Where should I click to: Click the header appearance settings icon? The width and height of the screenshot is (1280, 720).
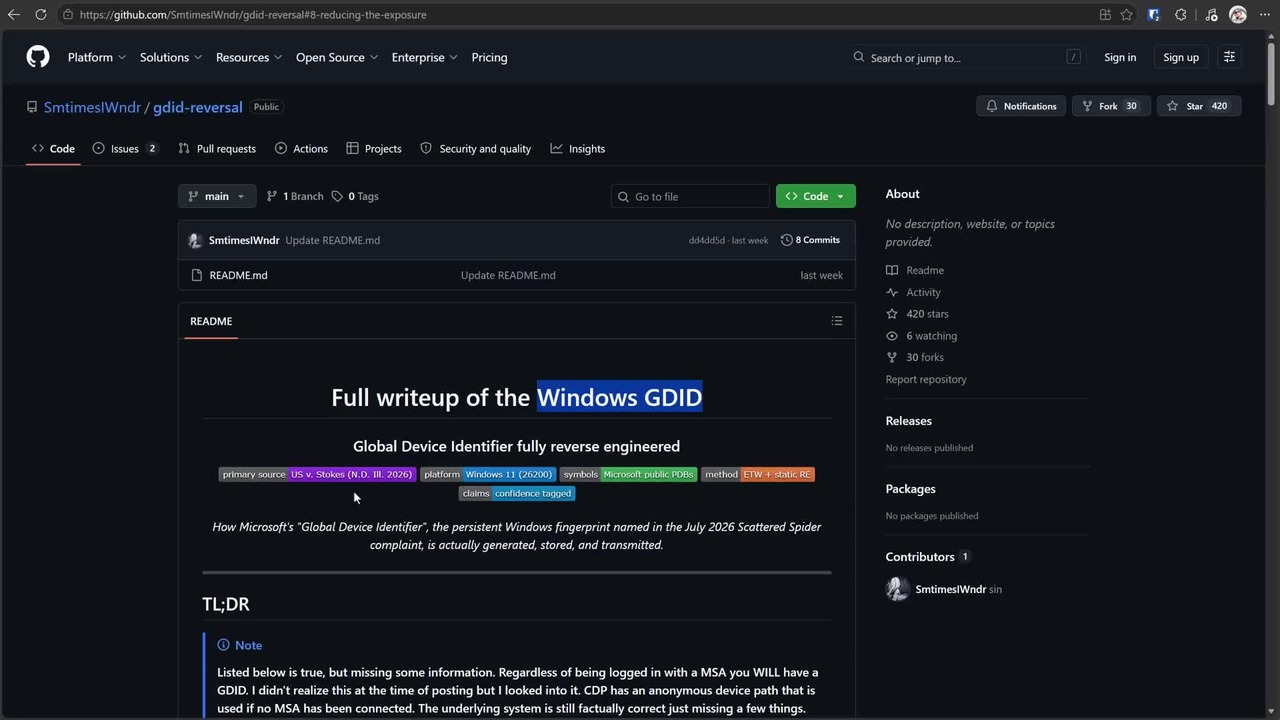click(1230, 57)
